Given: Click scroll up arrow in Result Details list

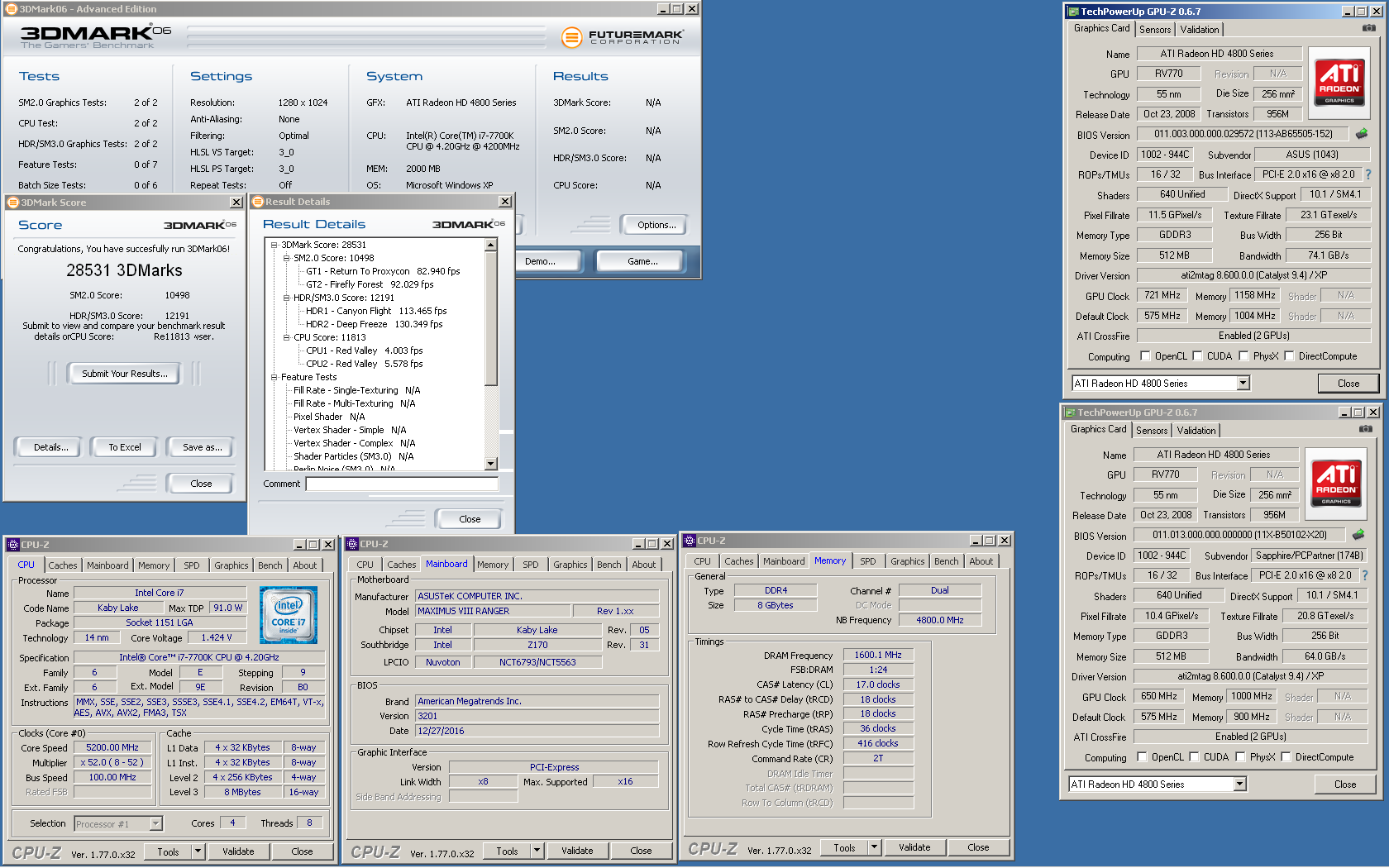Looking at the screenshot, I should [491, 245].
